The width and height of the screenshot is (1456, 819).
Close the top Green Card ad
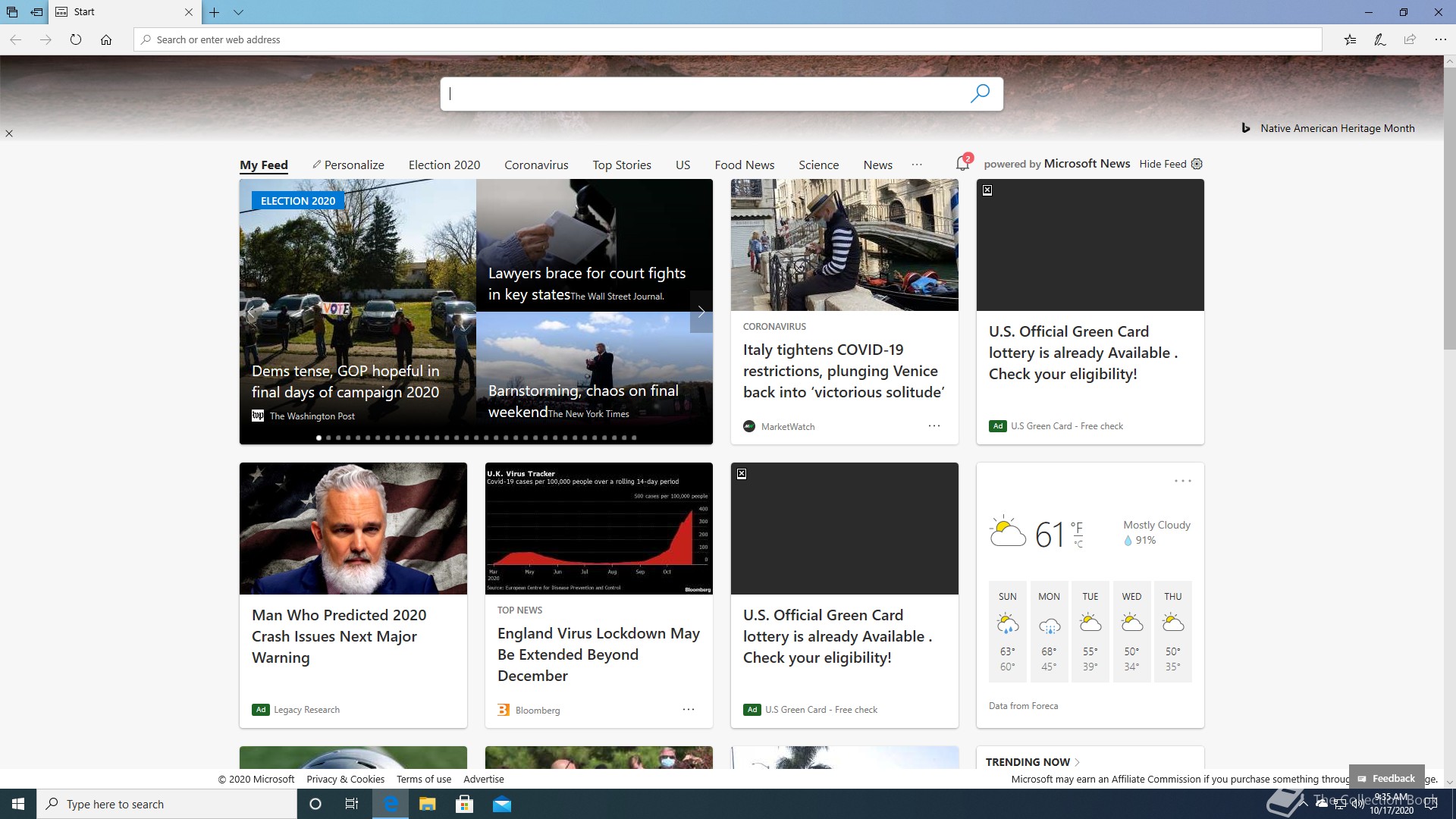987,190
